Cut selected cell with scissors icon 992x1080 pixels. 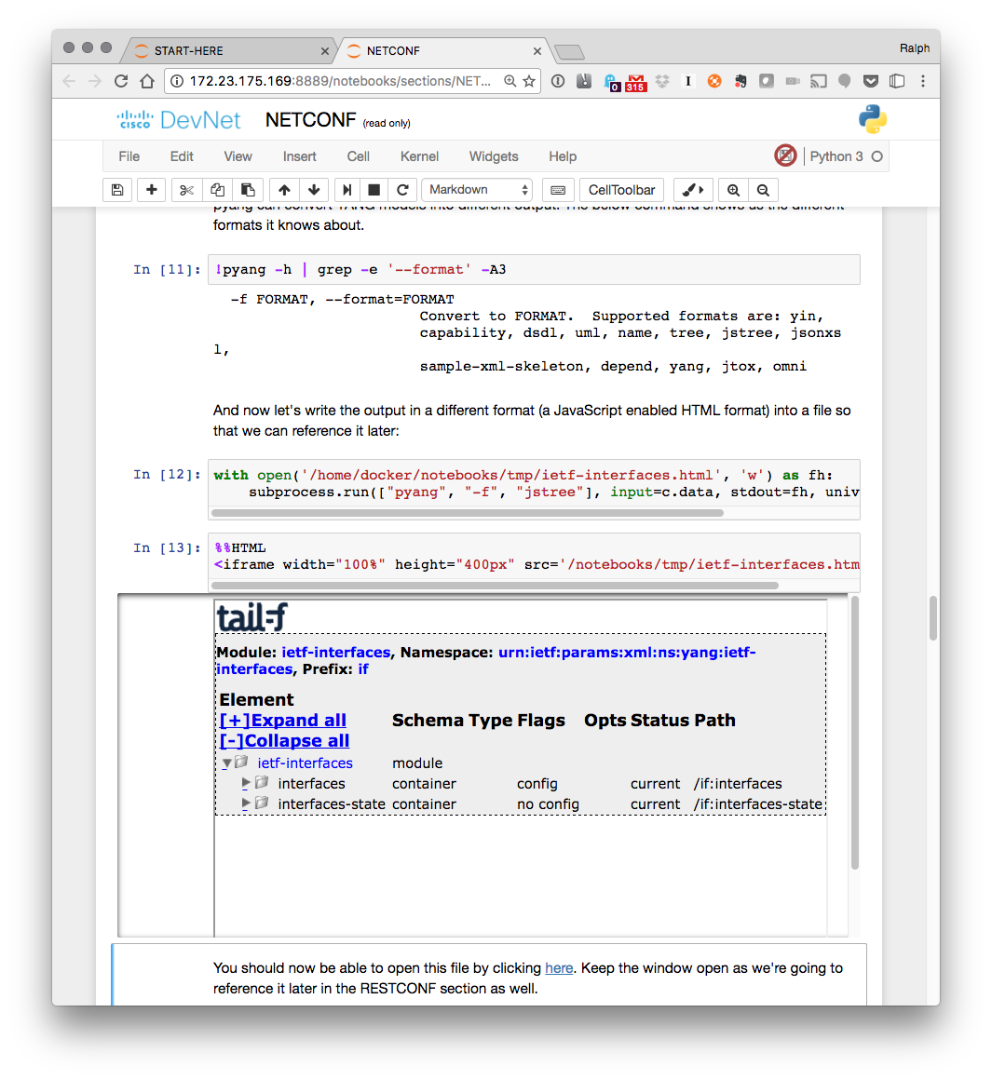click(x=186, y=190)
